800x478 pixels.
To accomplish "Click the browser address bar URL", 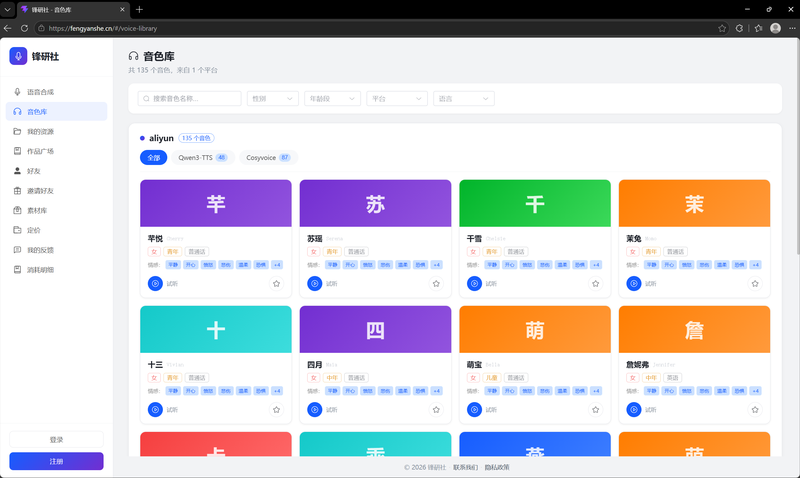I will point(103,29).
